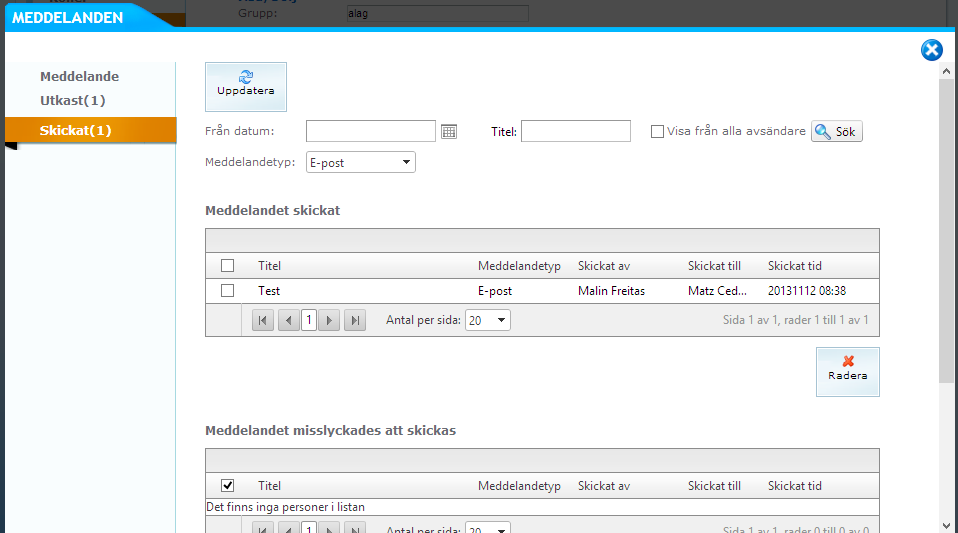Viewport: 958px width, 533px height.
Task: Sort sent table by Skickat tid header
Action: pos(795,266)
